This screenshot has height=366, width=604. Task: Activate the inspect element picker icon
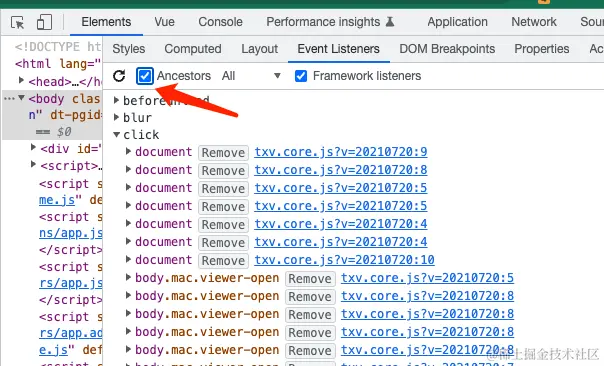[17, 22]
